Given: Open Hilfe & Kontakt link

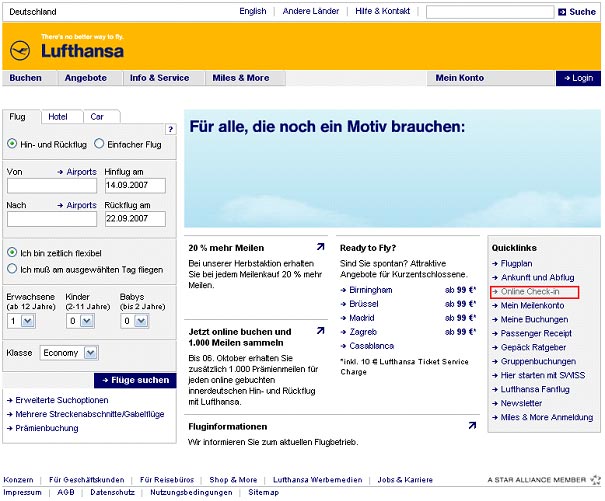Looking at the screenshot, I should pyautogui.click(x=382, y=11).
